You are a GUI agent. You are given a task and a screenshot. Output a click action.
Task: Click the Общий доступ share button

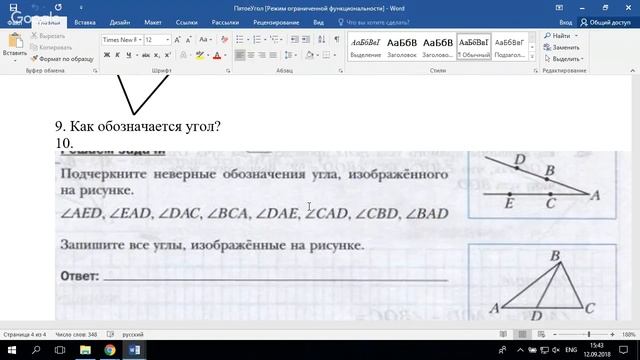click(x=606, y=22)
